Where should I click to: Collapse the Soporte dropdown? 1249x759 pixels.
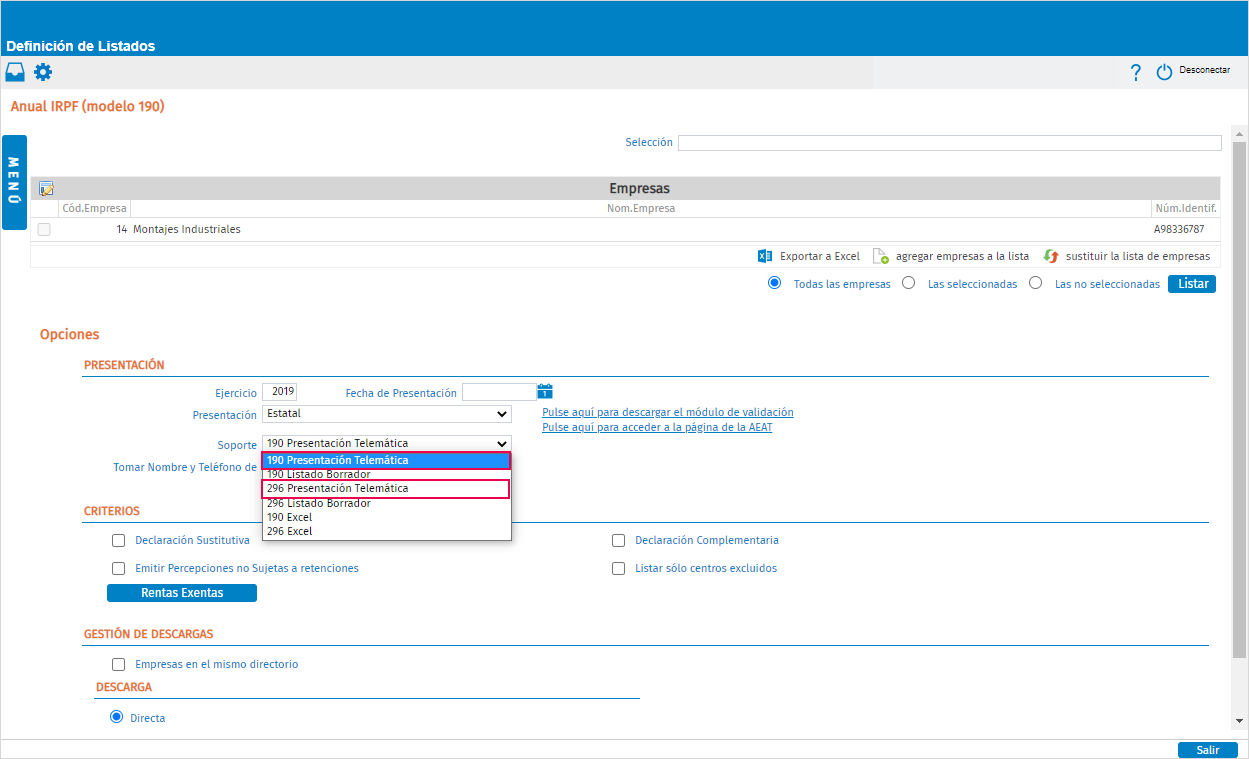point(387,443)
